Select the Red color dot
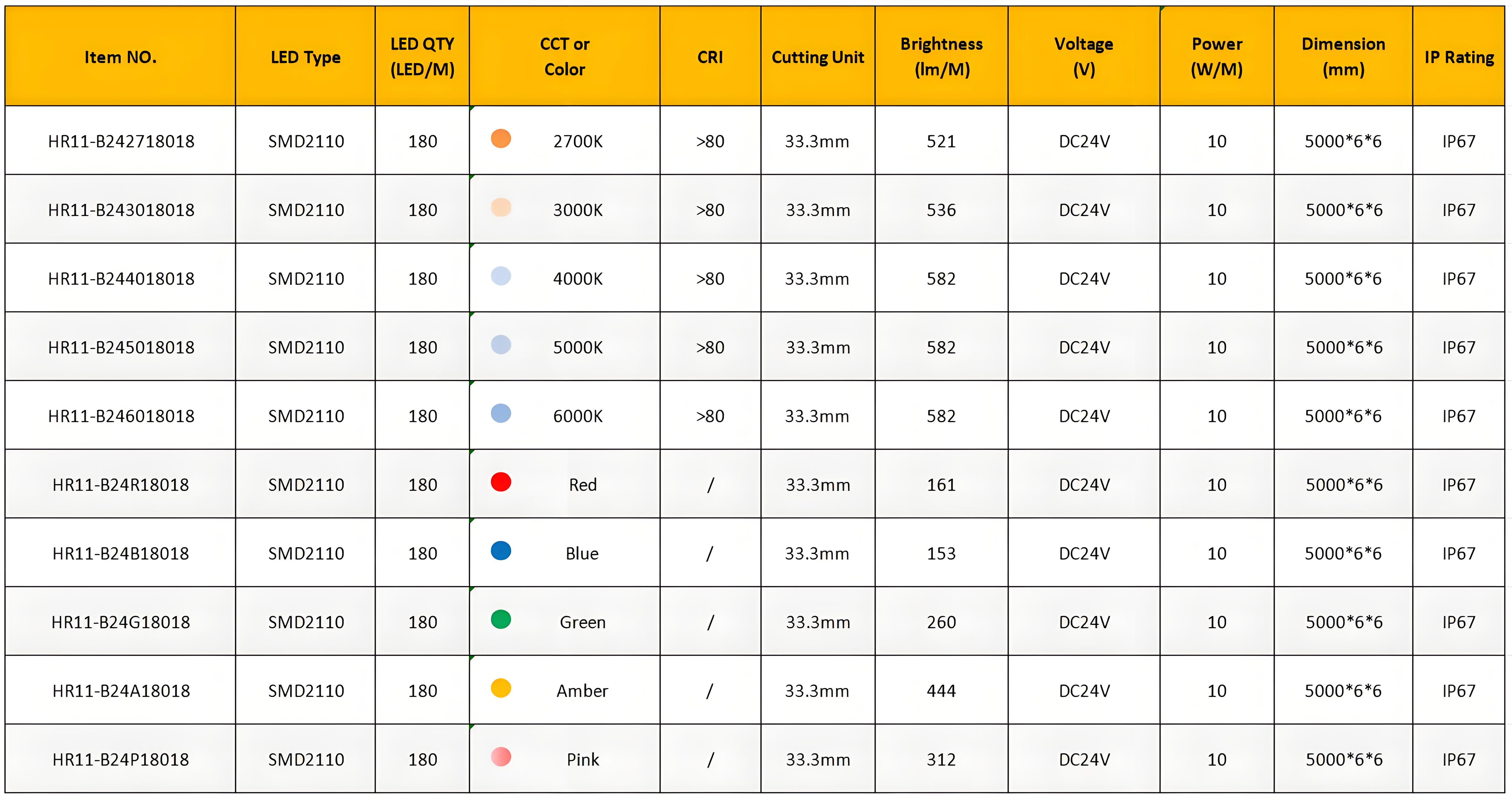This screenshot has width=1512, height=800. (501, 481)
